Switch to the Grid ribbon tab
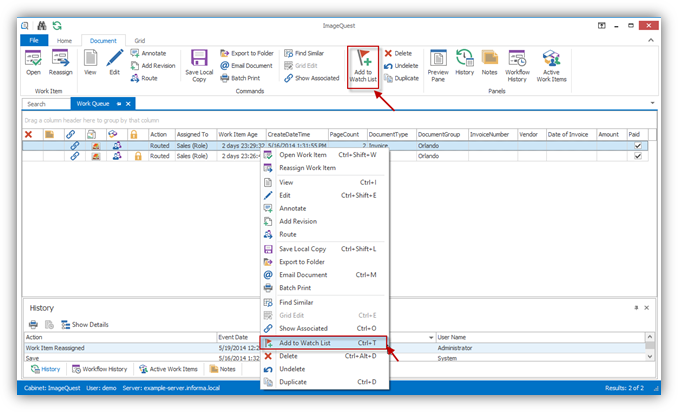 [x=140, y=41]
